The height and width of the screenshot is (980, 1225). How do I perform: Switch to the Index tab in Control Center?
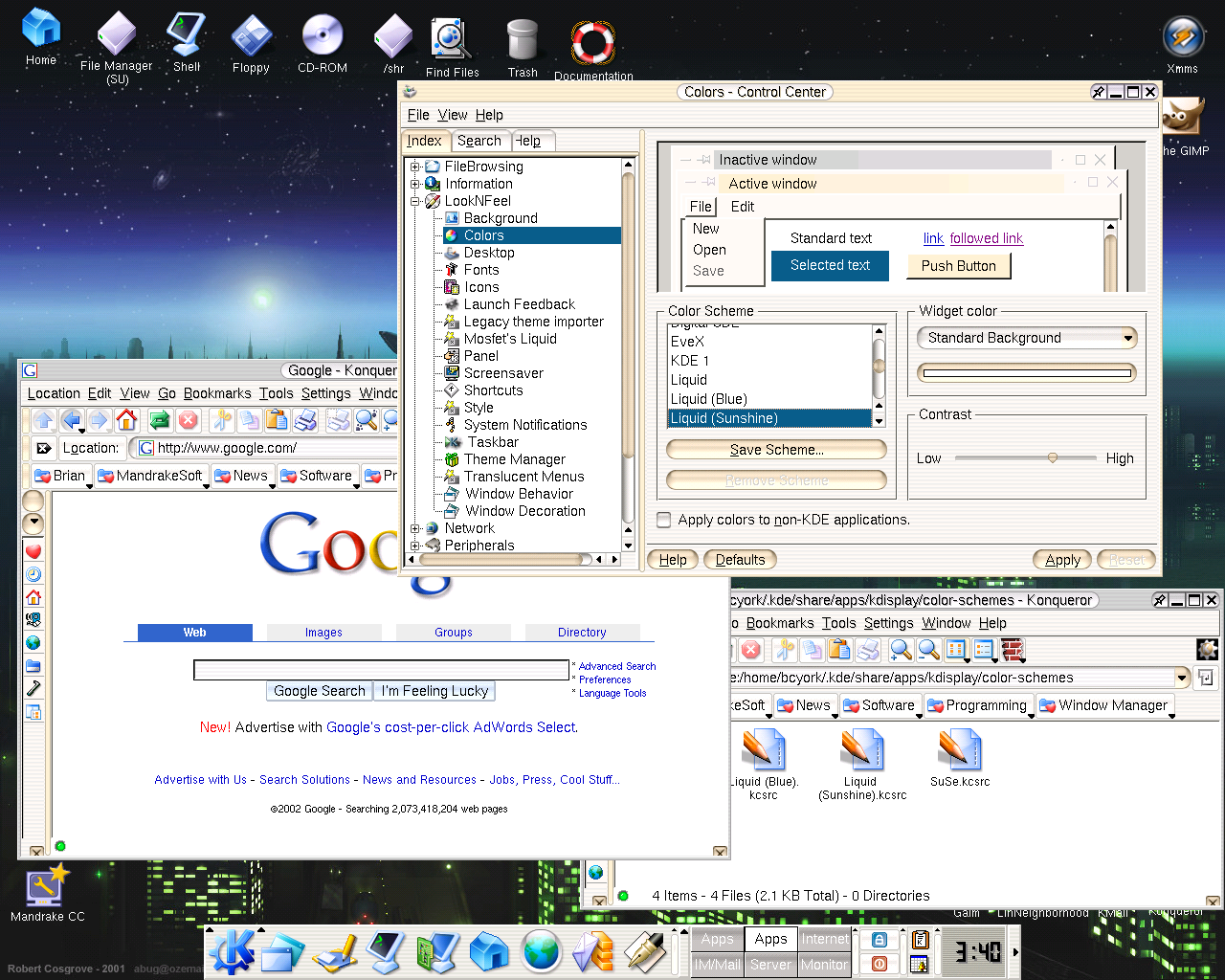pyautogui.click(x=425, y=141)
